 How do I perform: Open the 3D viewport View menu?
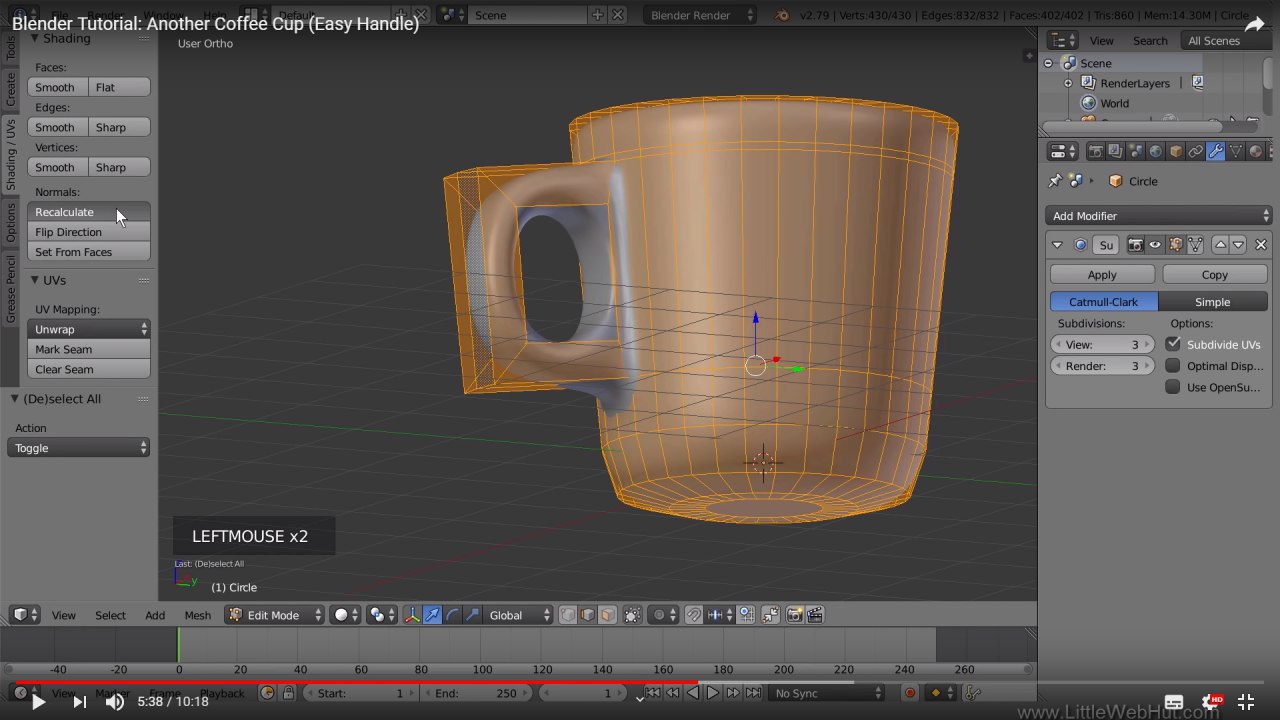click(63, 615)
